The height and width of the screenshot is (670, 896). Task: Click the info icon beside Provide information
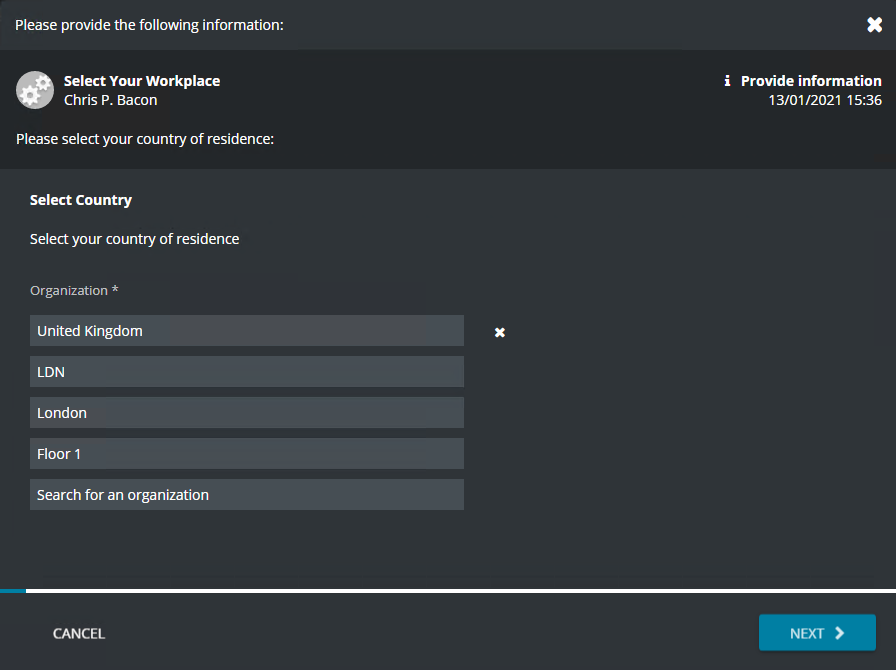pyautogui.click(x=727, y=81)
